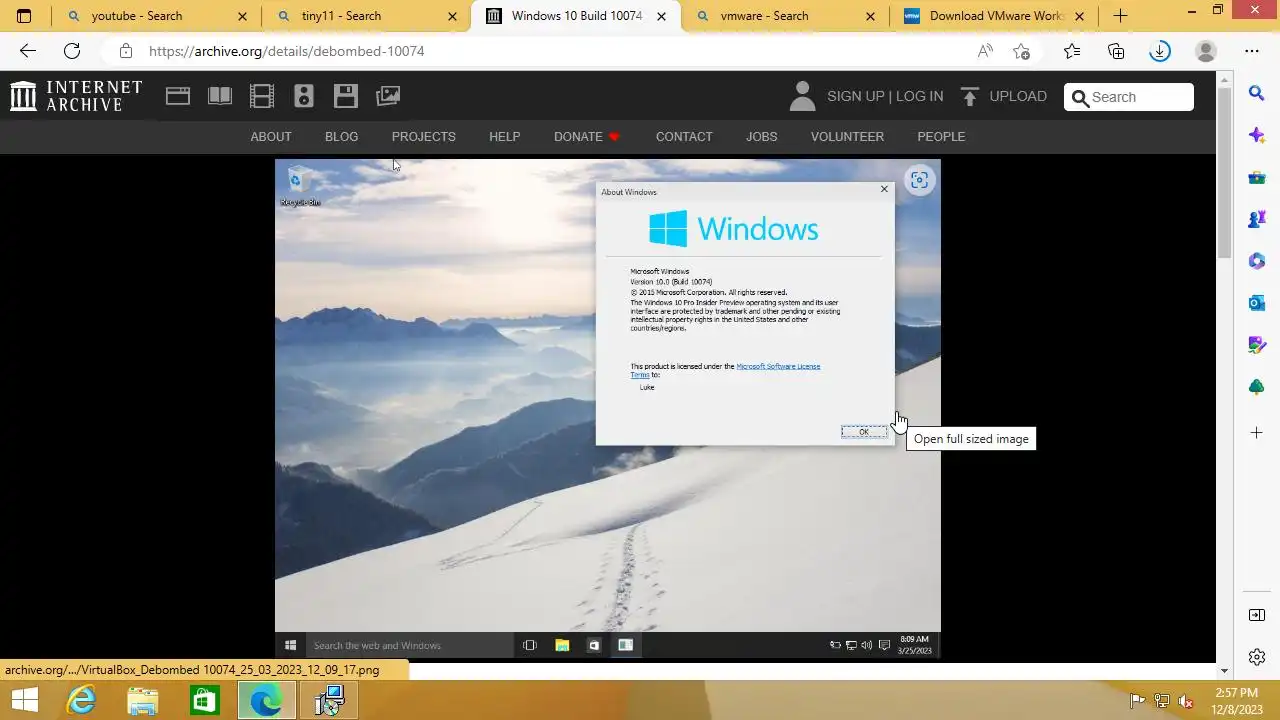The width and height of the screenshot is (1280, 720).
Task: Open the sidebar Tools briefcase icon
Action: tap(1257, 177)
